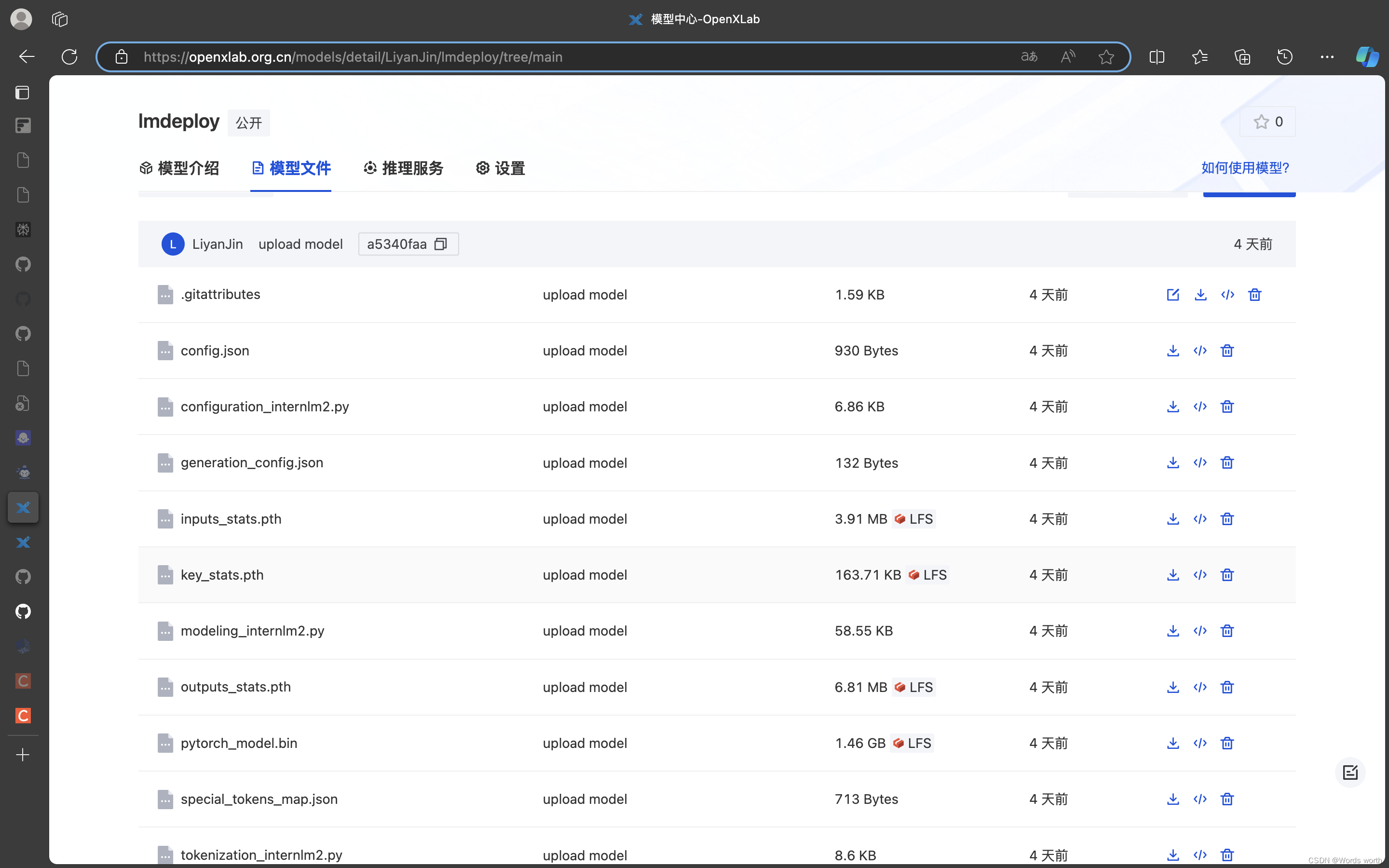Open browser settings and more menu
The width and height of the screenshot is (1389, 868).
pyautogui.click(x=1327, y=57)
